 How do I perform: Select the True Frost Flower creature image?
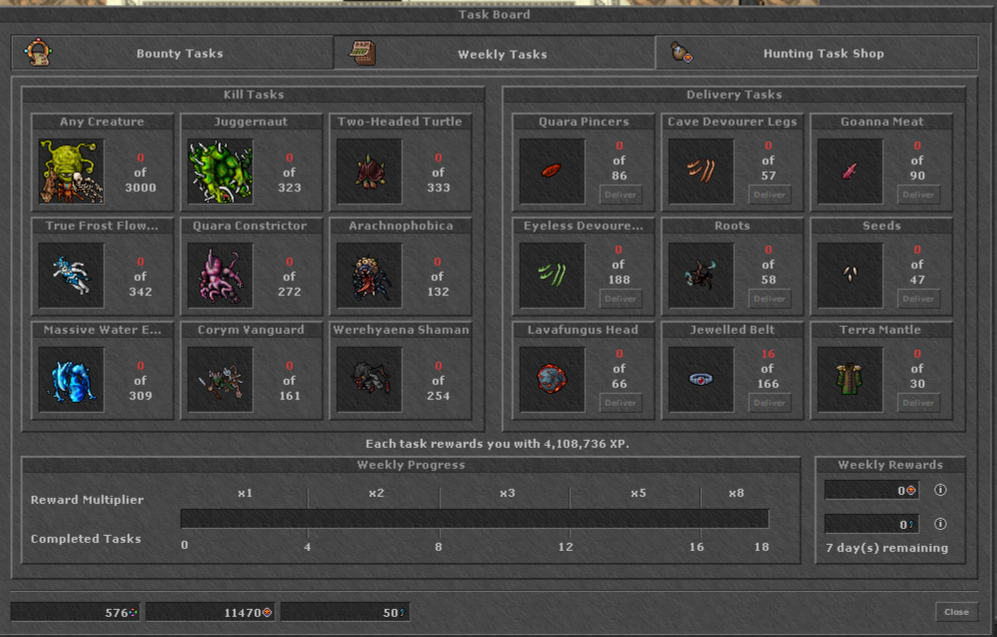71,276
